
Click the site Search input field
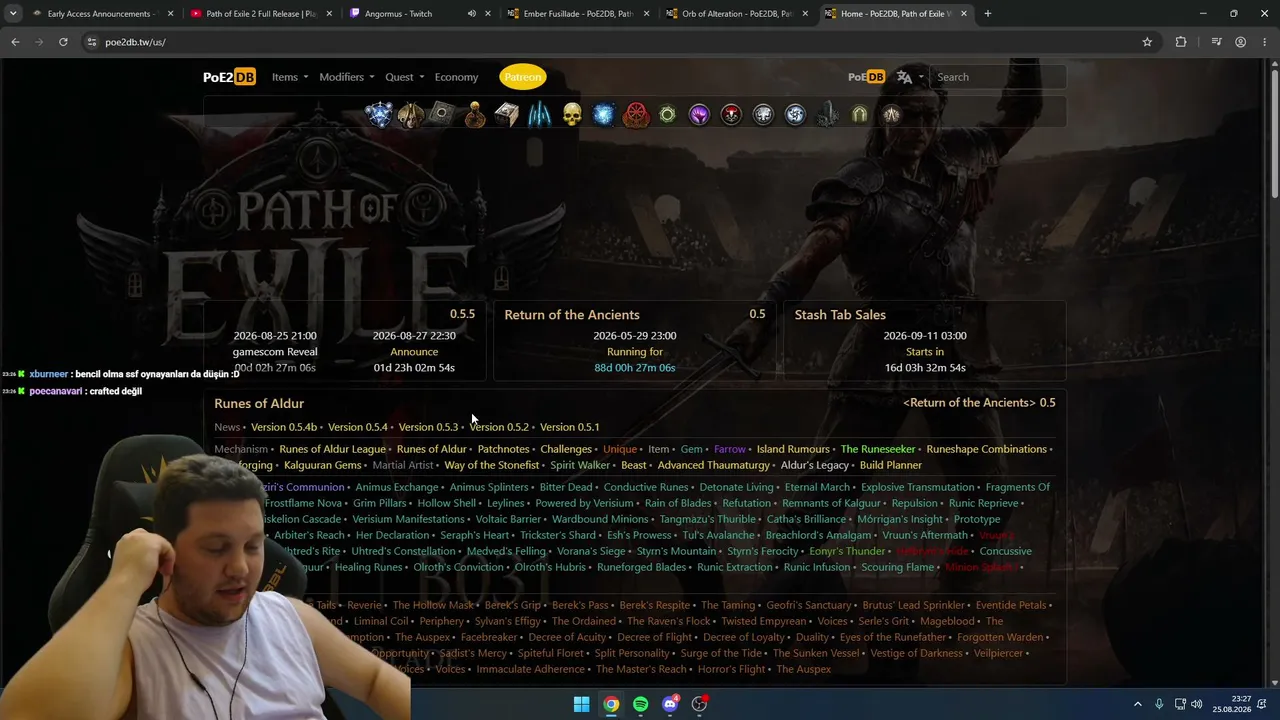tap(998, 77)
